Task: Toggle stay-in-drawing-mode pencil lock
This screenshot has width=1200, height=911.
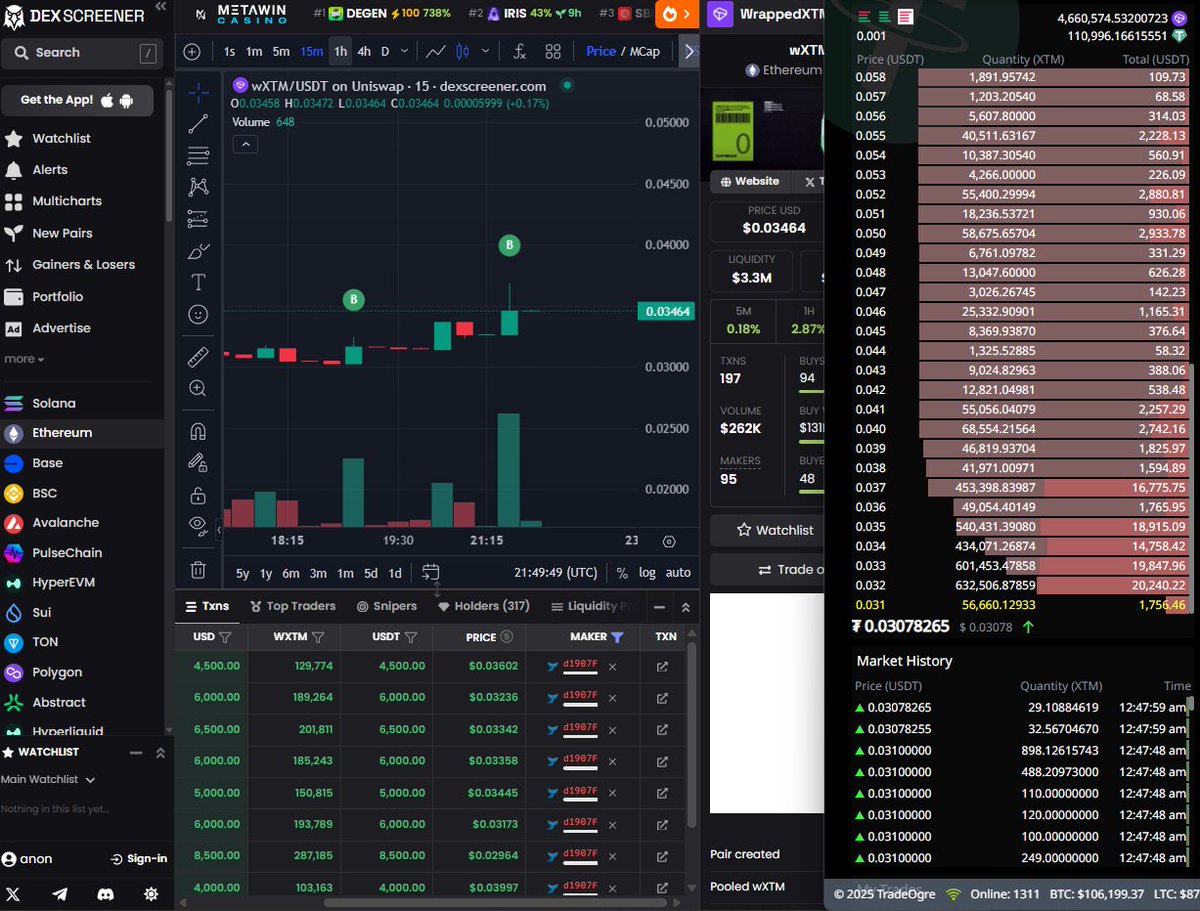Action: (x=198, y=462)
